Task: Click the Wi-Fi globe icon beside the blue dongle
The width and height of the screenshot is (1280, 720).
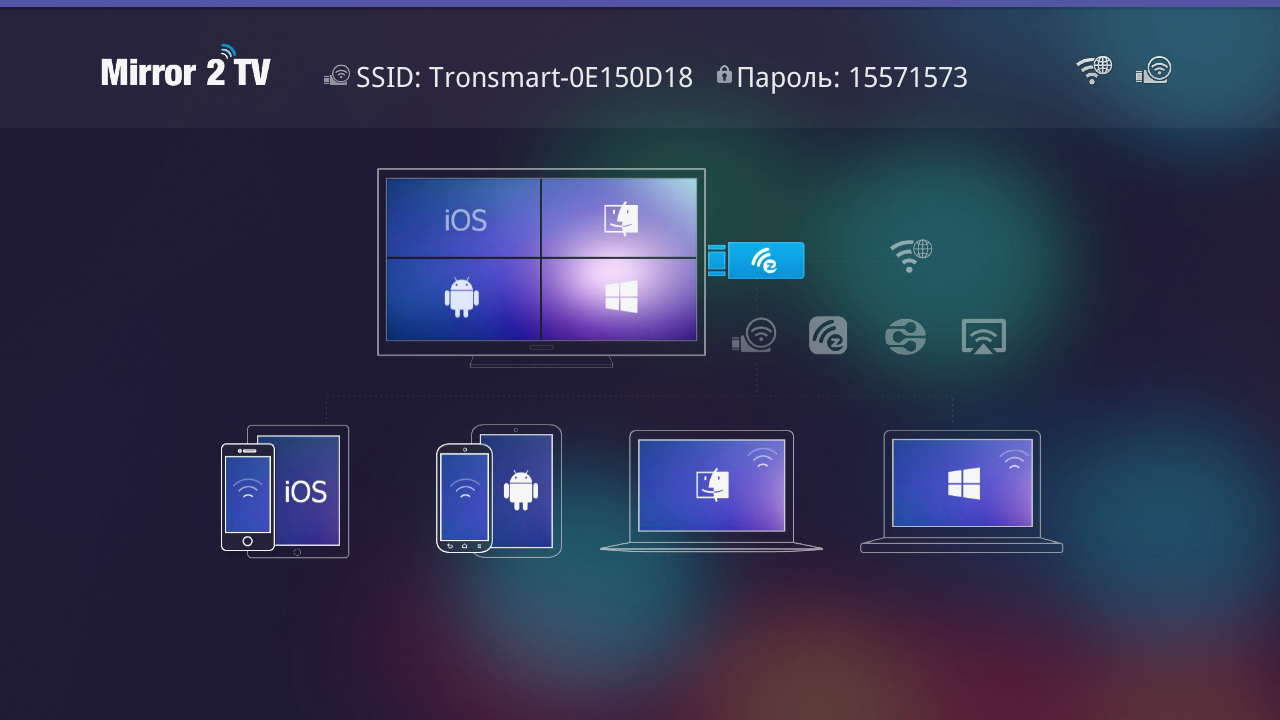Action: tap(911, 256)
